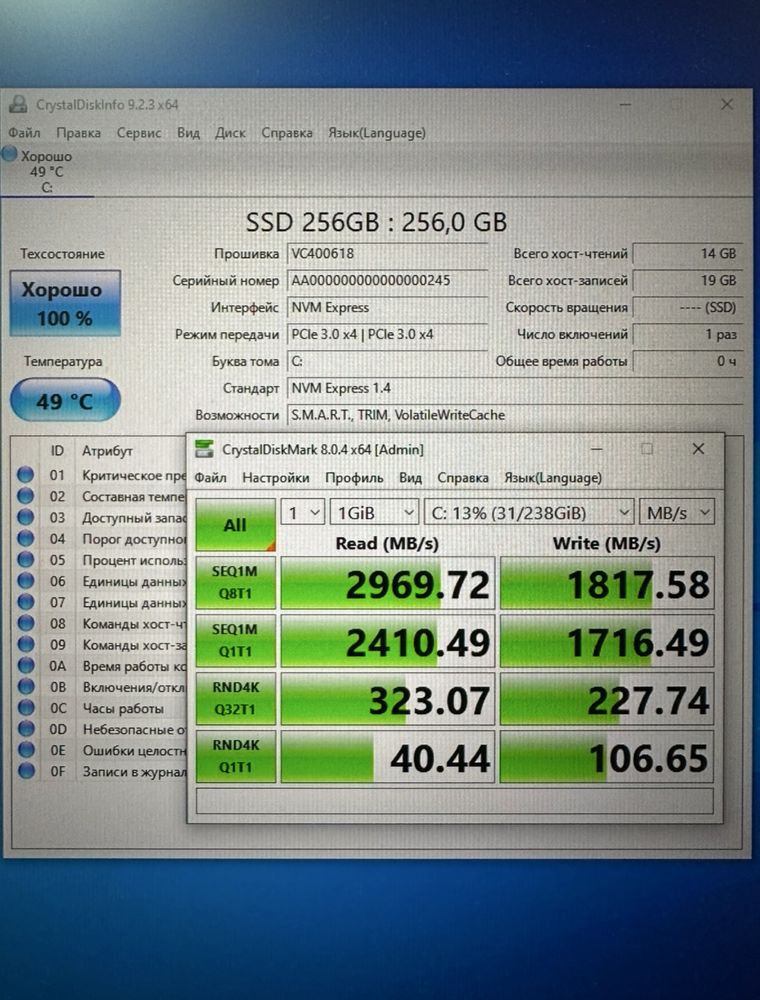The height and width of the screenshot is (1000, 760).
Task: Click status circle for attribute 0B
Action: tap(26, 687)
